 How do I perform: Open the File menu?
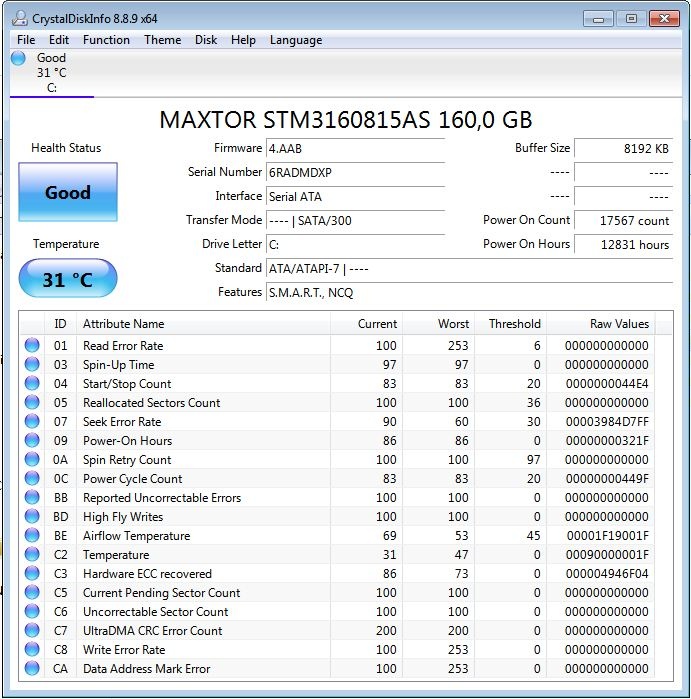coord(26,40)
